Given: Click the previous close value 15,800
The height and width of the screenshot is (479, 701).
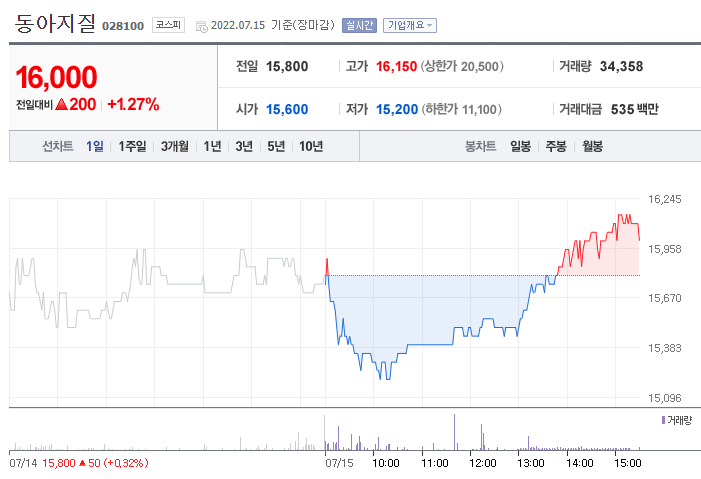Looking at the screenshot, I should click(x=287, y=67).
